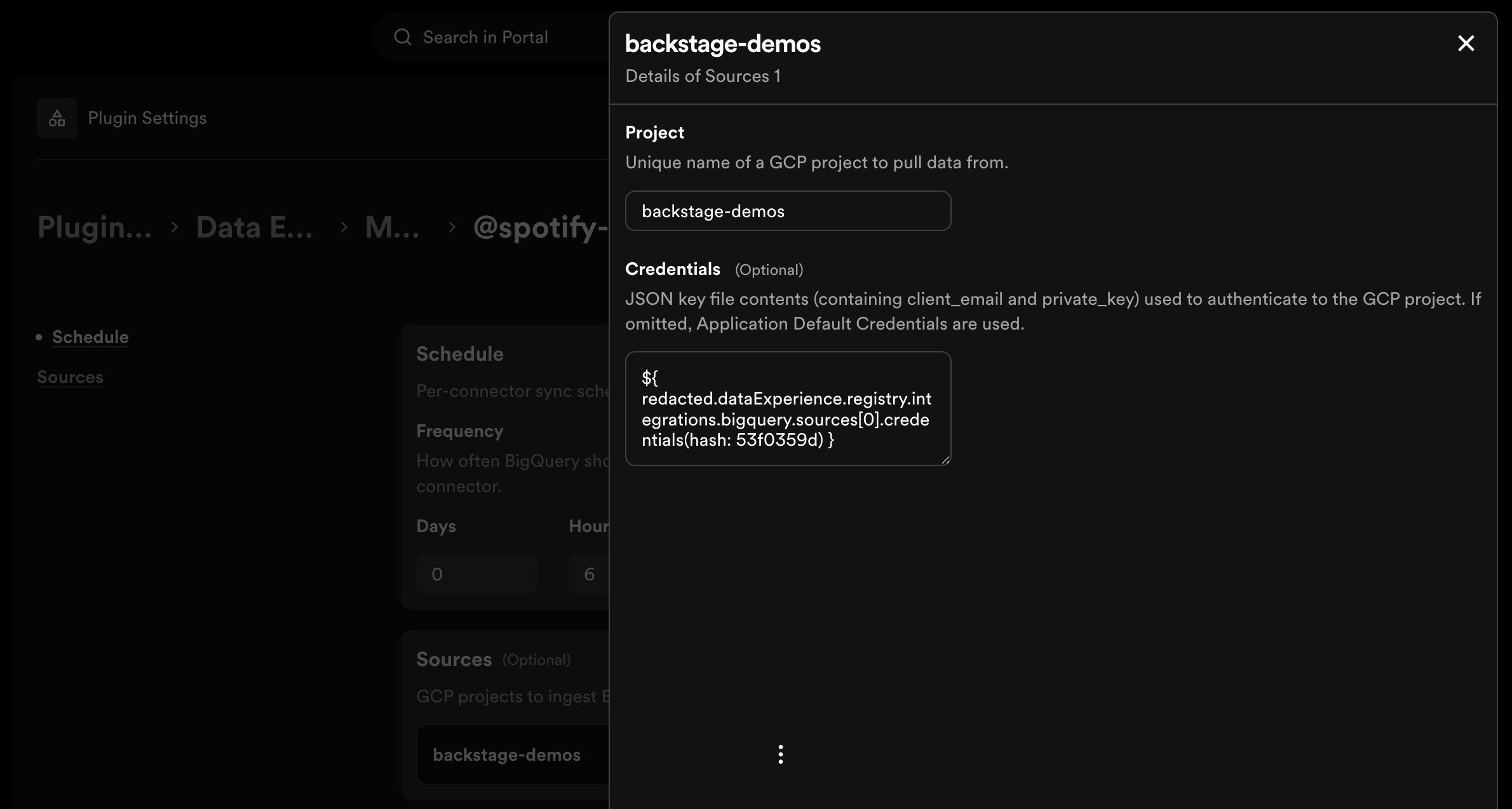Click the search magnifier icon
Image resolution: width=1512 pixels, height=809 pixels.
(402, 37)
